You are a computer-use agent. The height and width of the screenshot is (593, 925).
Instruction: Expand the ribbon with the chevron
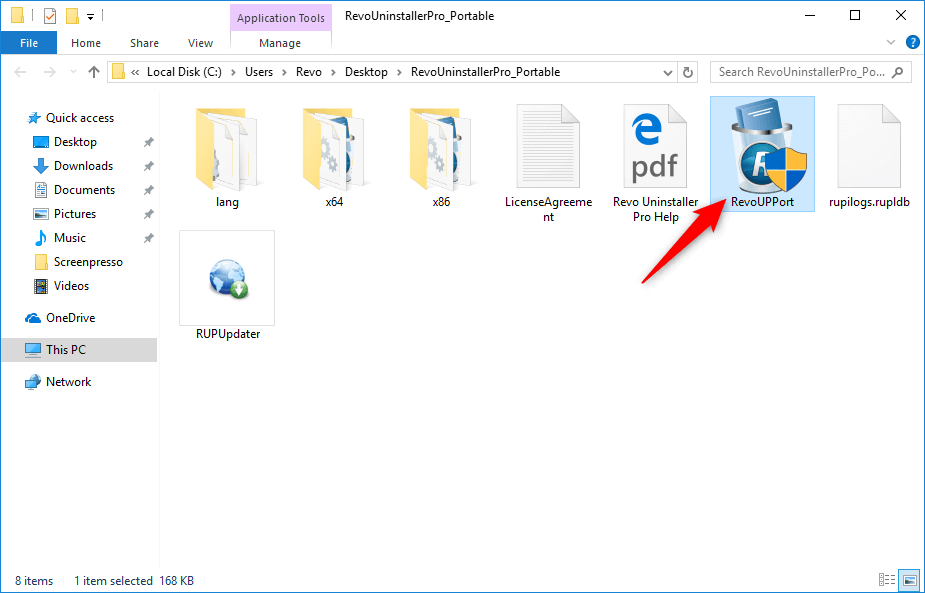point(891,42)
